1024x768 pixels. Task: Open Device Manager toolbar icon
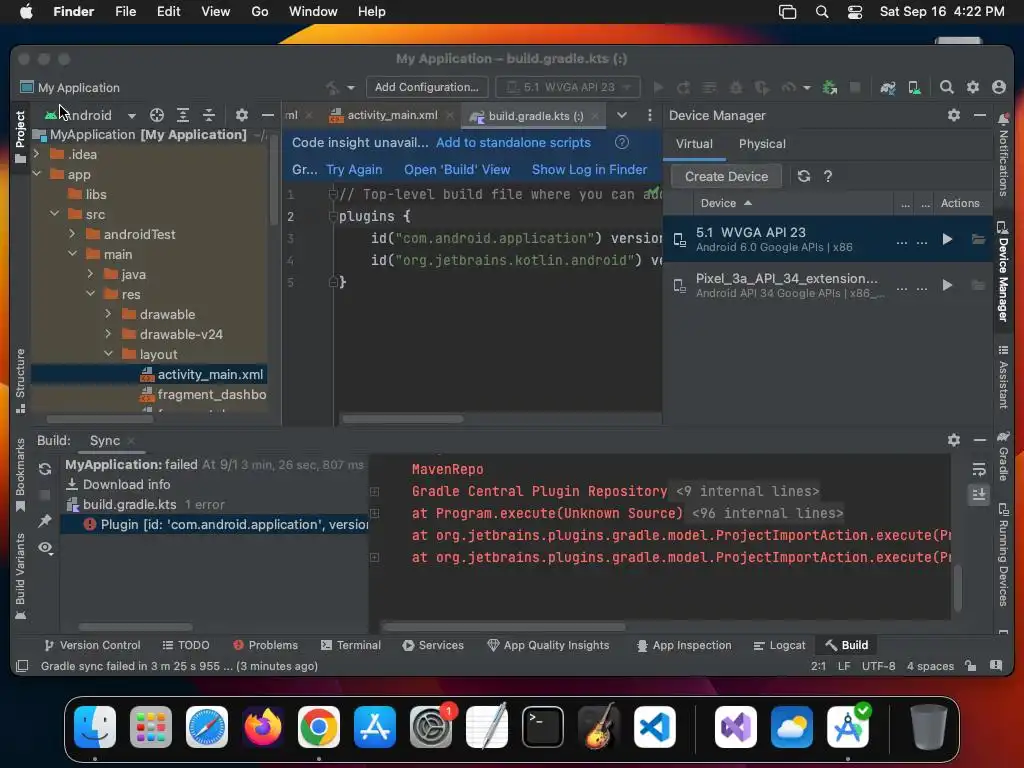(x=914, y=88)
